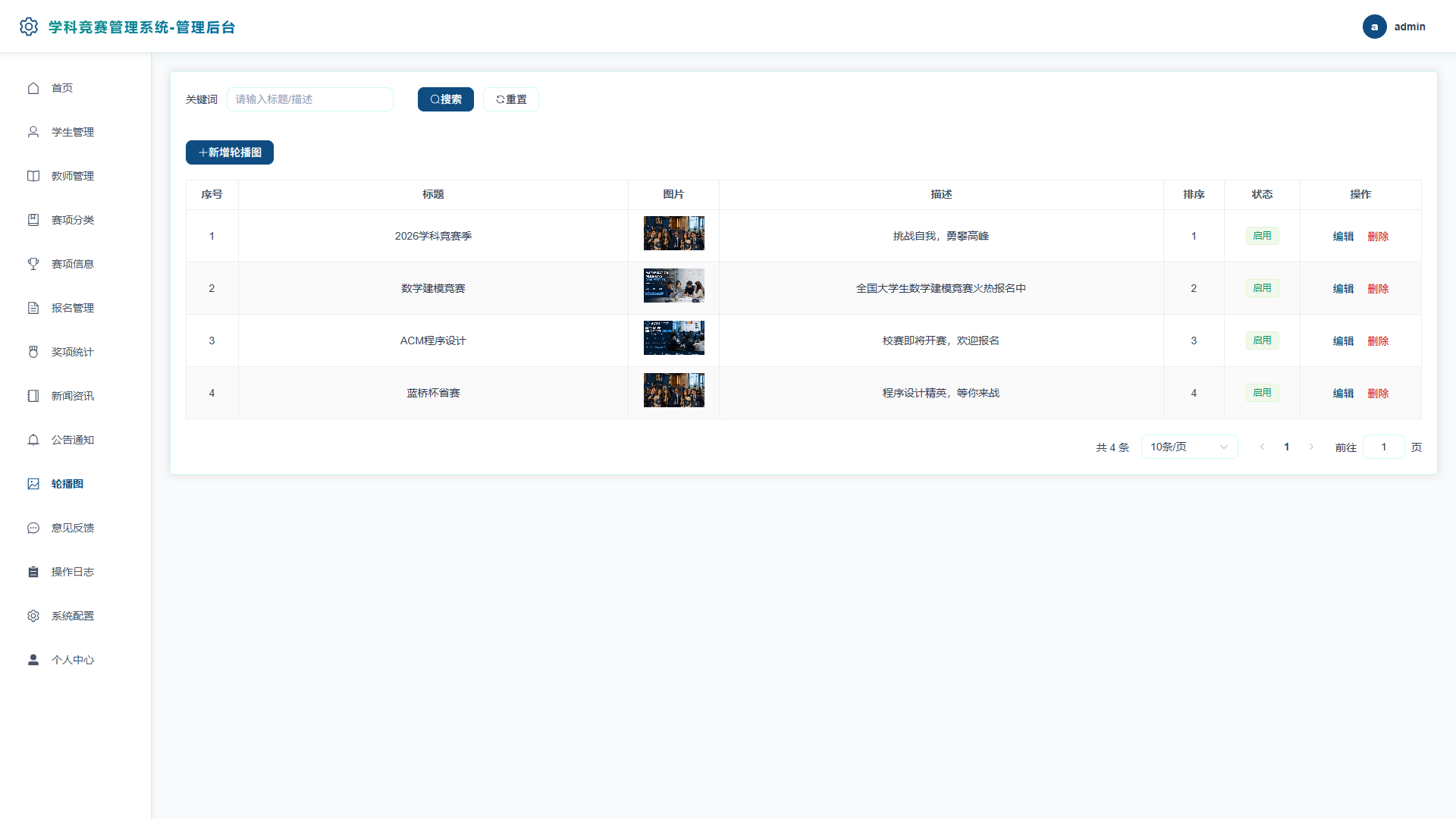Screen dimensions: 1456x819
Task: Click the 系统配置 gear icon
Action: 33,616
